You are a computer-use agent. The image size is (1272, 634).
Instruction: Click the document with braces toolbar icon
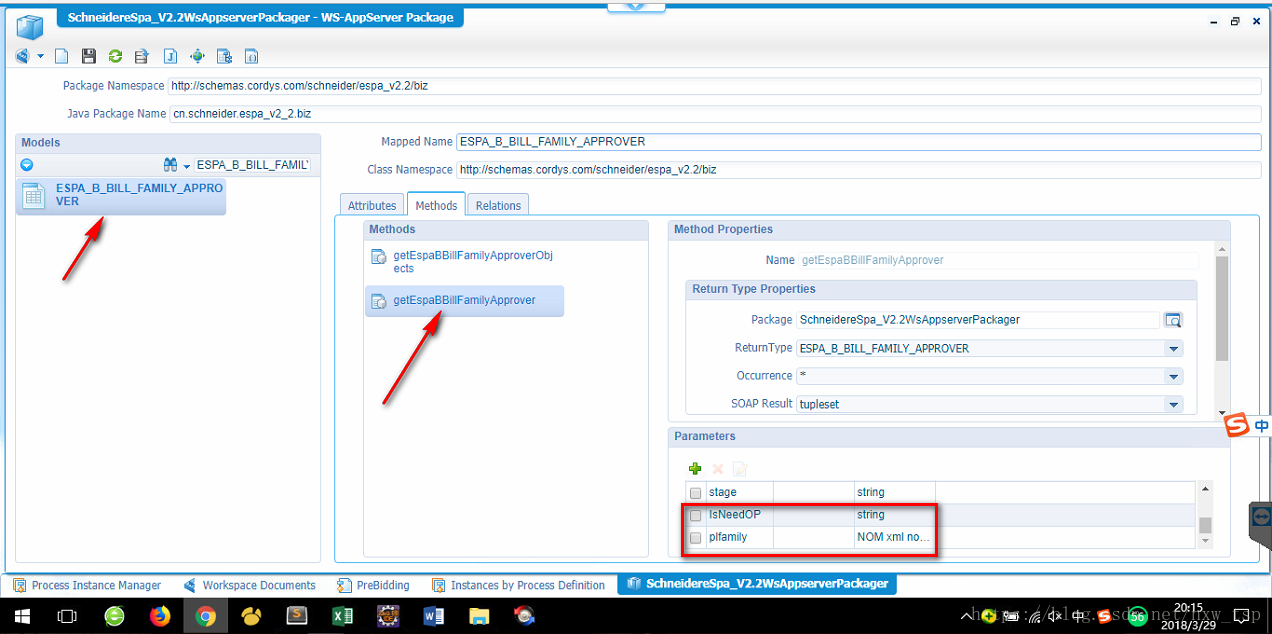click(252, 56)
